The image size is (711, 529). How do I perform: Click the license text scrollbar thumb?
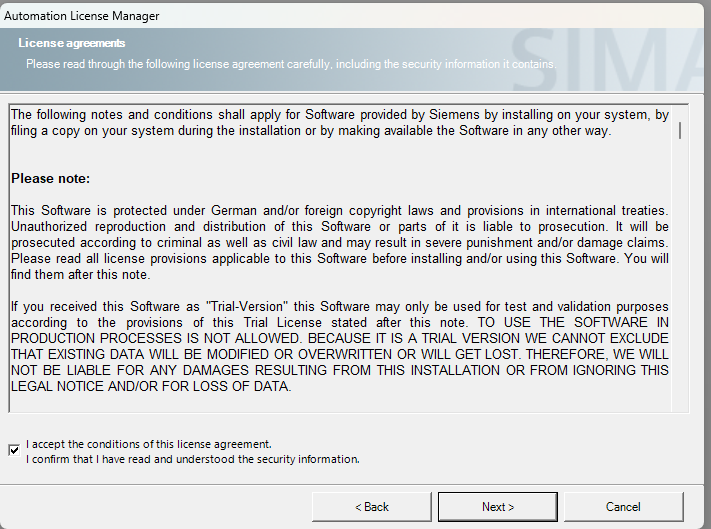[681, 130]
